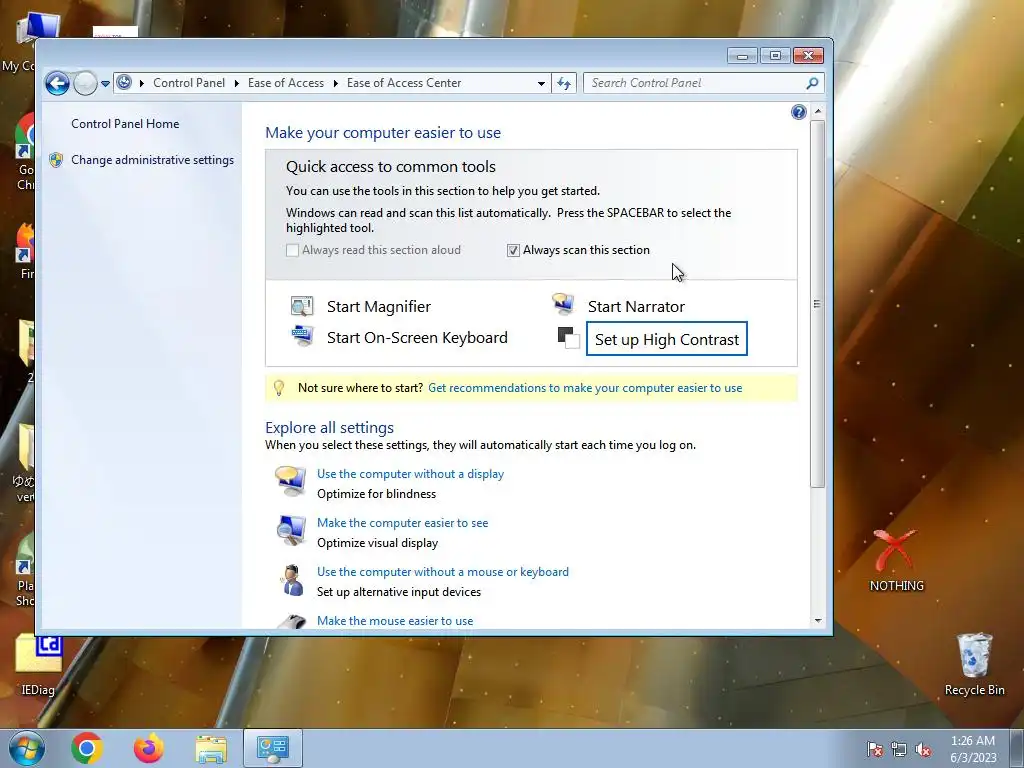Screen dimensions: 1024x768
Task: Select the Recycle Bin desktop icon
Action: (x=974, y=664)
